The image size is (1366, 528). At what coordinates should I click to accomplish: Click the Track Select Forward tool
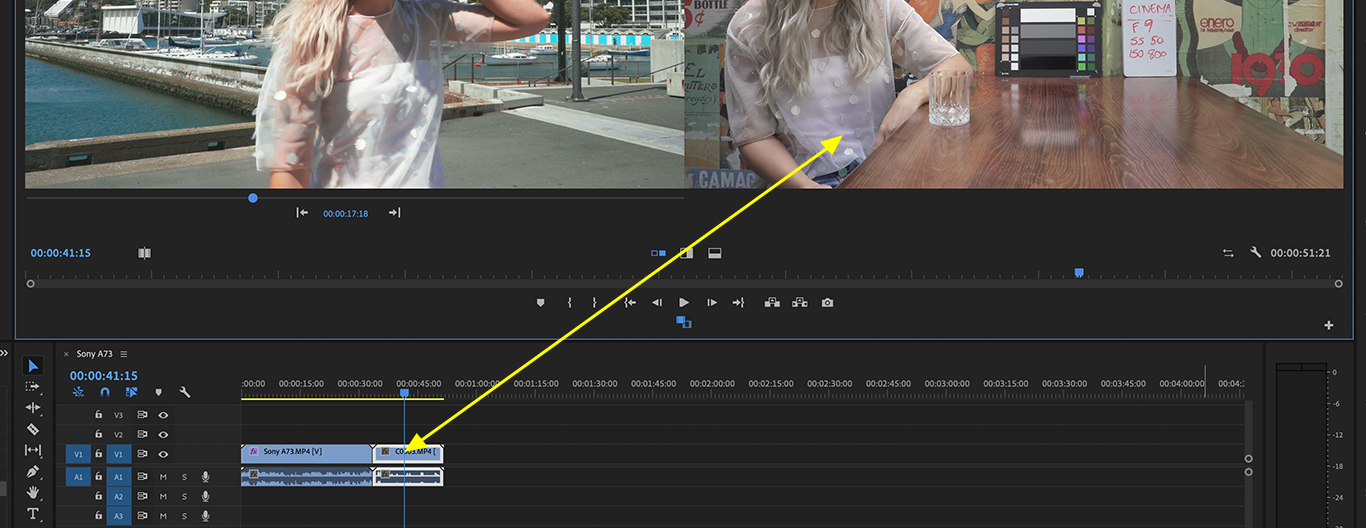(x=32, y=387)
